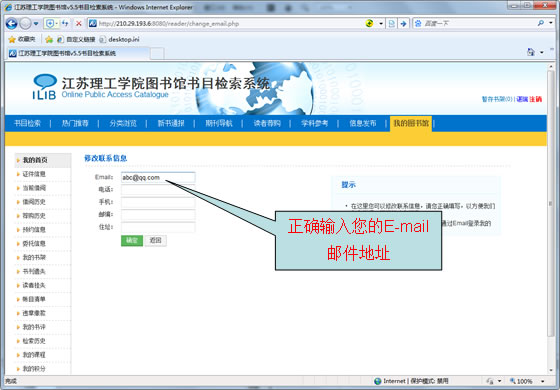This screenshot has width=560, height=390.
Task: Open 借阅历史 in the sidebar
Action: [x=34, y=202]
